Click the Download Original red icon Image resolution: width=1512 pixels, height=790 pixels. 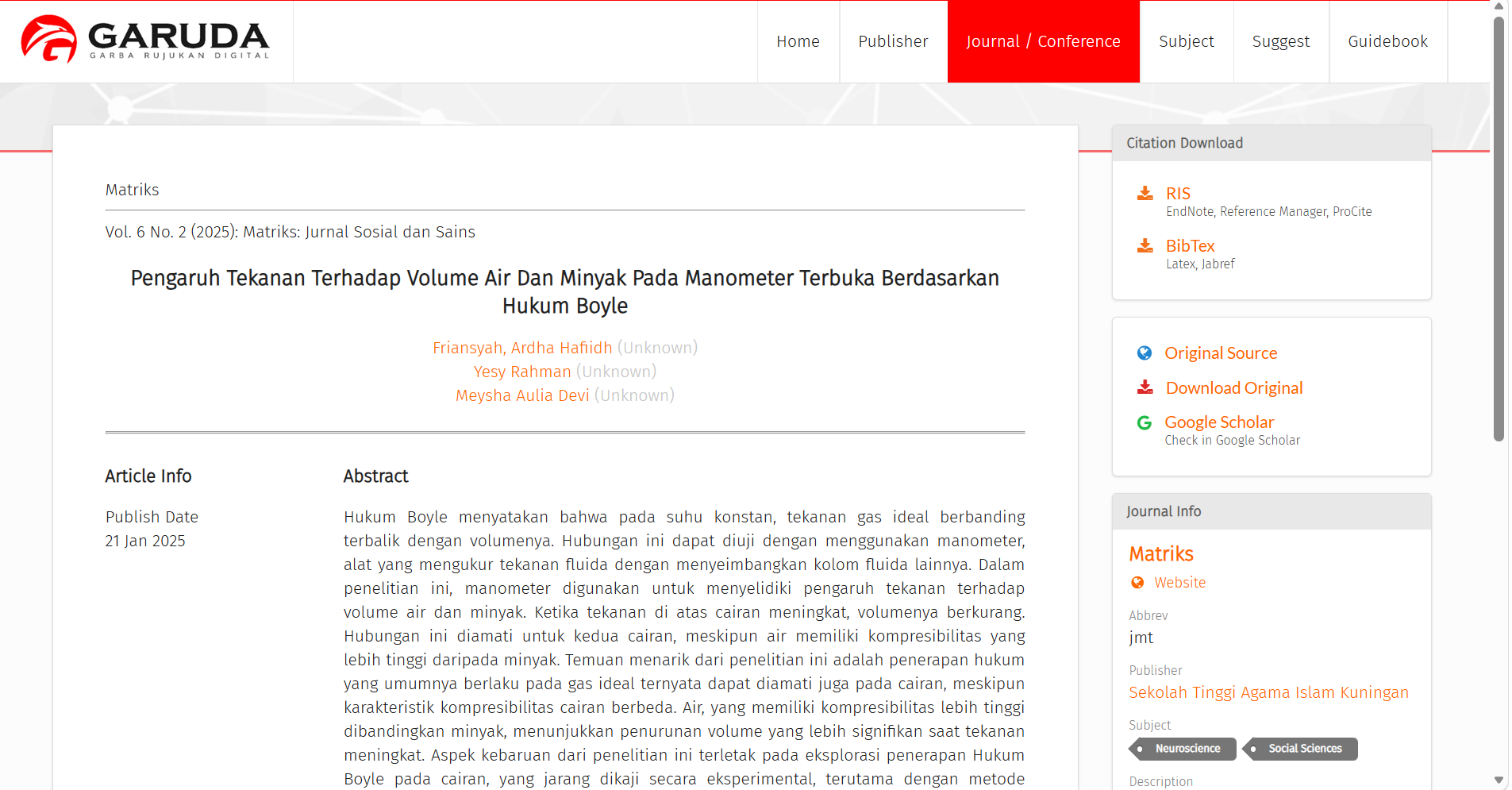(x=1145, y=387)
